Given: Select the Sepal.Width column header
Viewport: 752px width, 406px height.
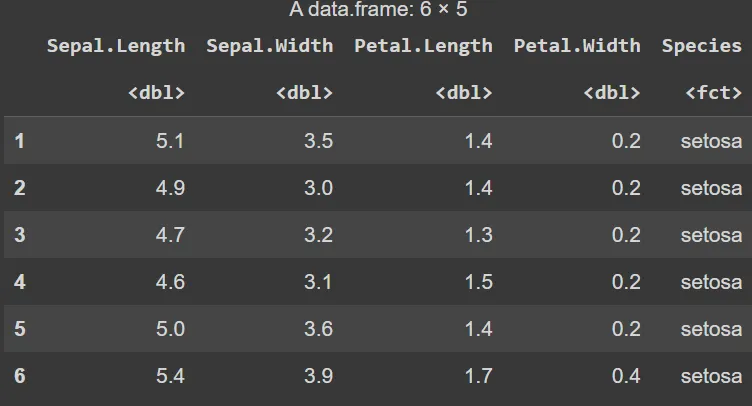Looking at the screenshot, I should (270, 46).
